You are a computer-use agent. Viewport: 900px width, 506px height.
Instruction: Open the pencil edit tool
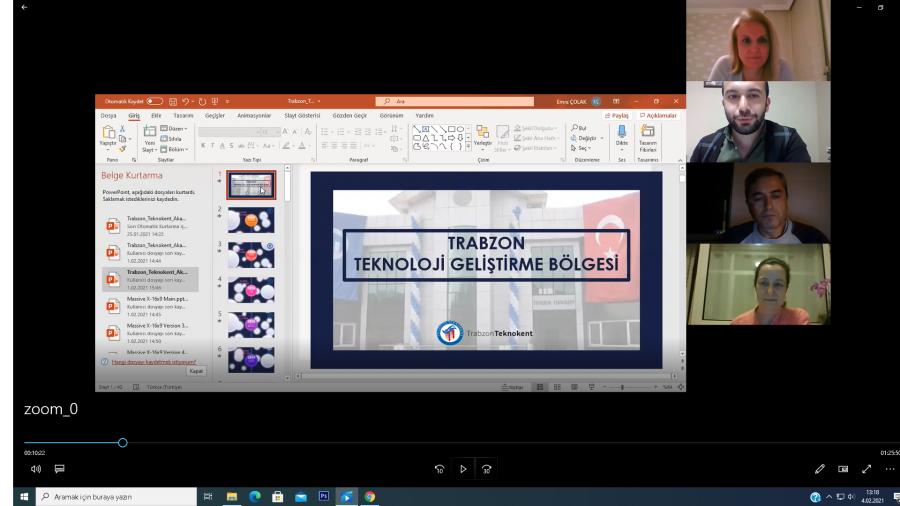[820, 469]
